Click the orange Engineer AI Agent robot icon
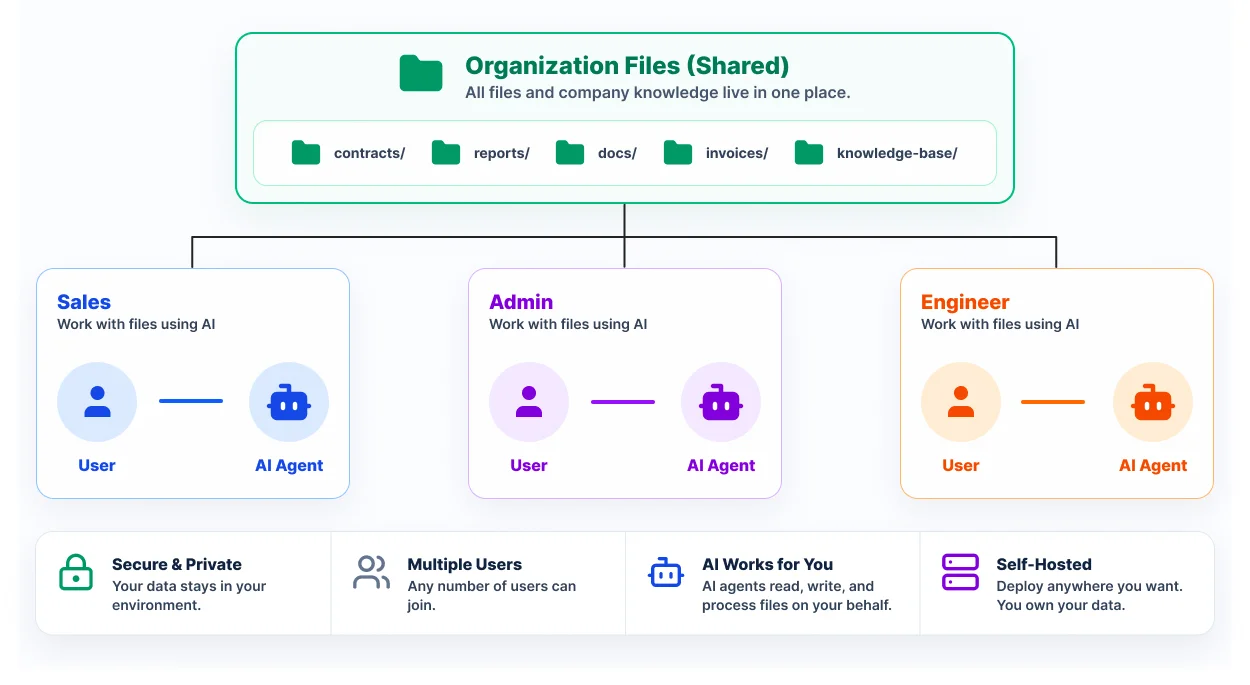 pyautogui.click(x=1153, y=402)
